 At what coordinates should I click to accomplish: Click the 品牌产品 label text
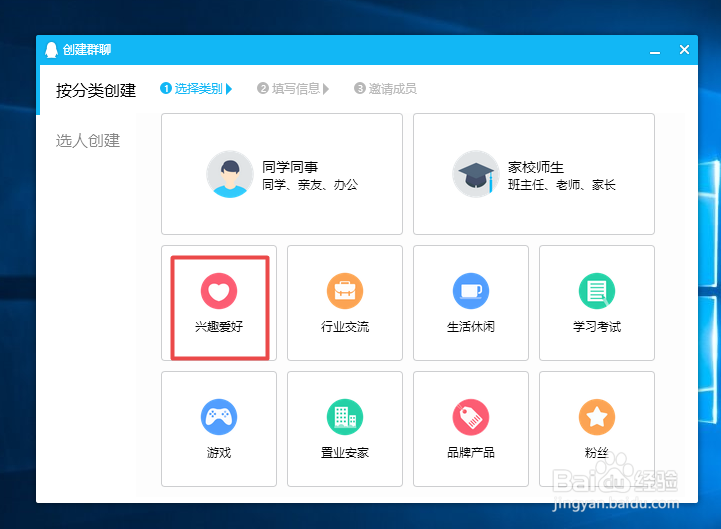point(471,453)
